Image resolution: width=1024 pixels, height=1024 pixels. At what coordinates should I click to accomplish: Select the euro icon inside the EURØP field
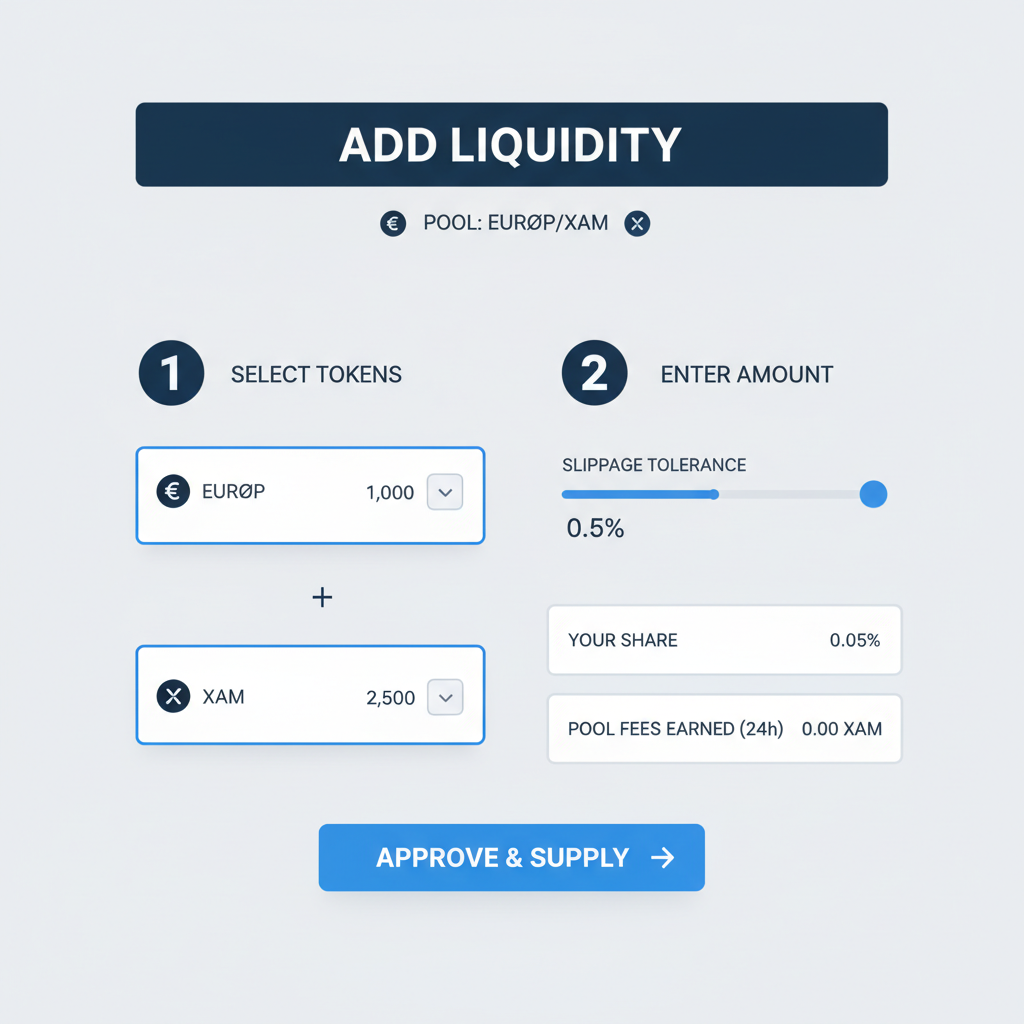coord(172,492)
